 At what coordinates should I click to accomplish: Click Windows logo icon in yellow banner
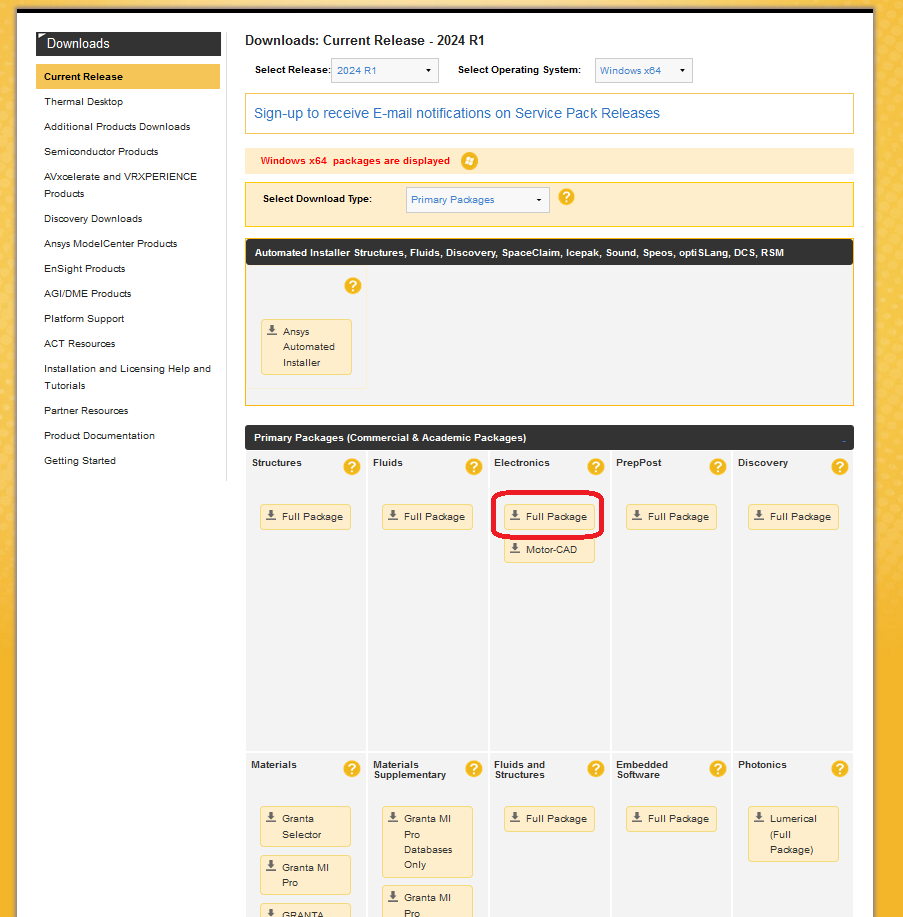(x=469, y=161)
